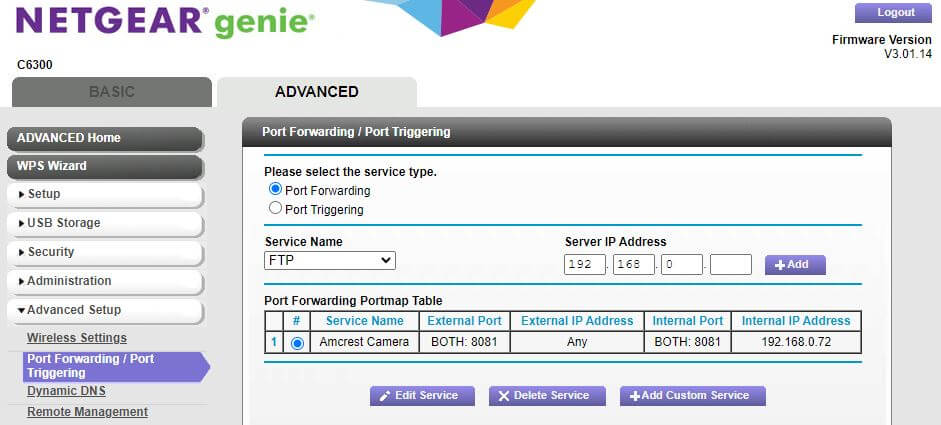This screenshot has width=941, height=425.
Task: Click the Logout button
Action: (x=895, y=13)
